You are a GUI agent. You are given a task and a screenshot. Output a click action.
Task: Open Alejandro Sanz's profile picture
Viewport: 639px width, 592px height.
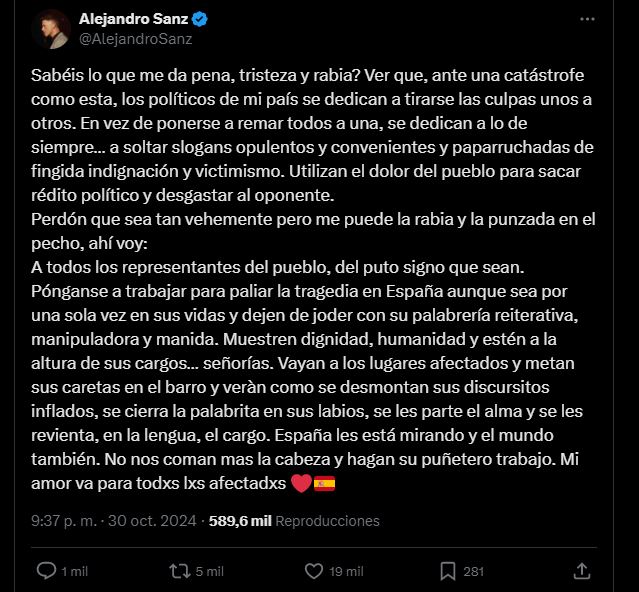pos(50,29)
